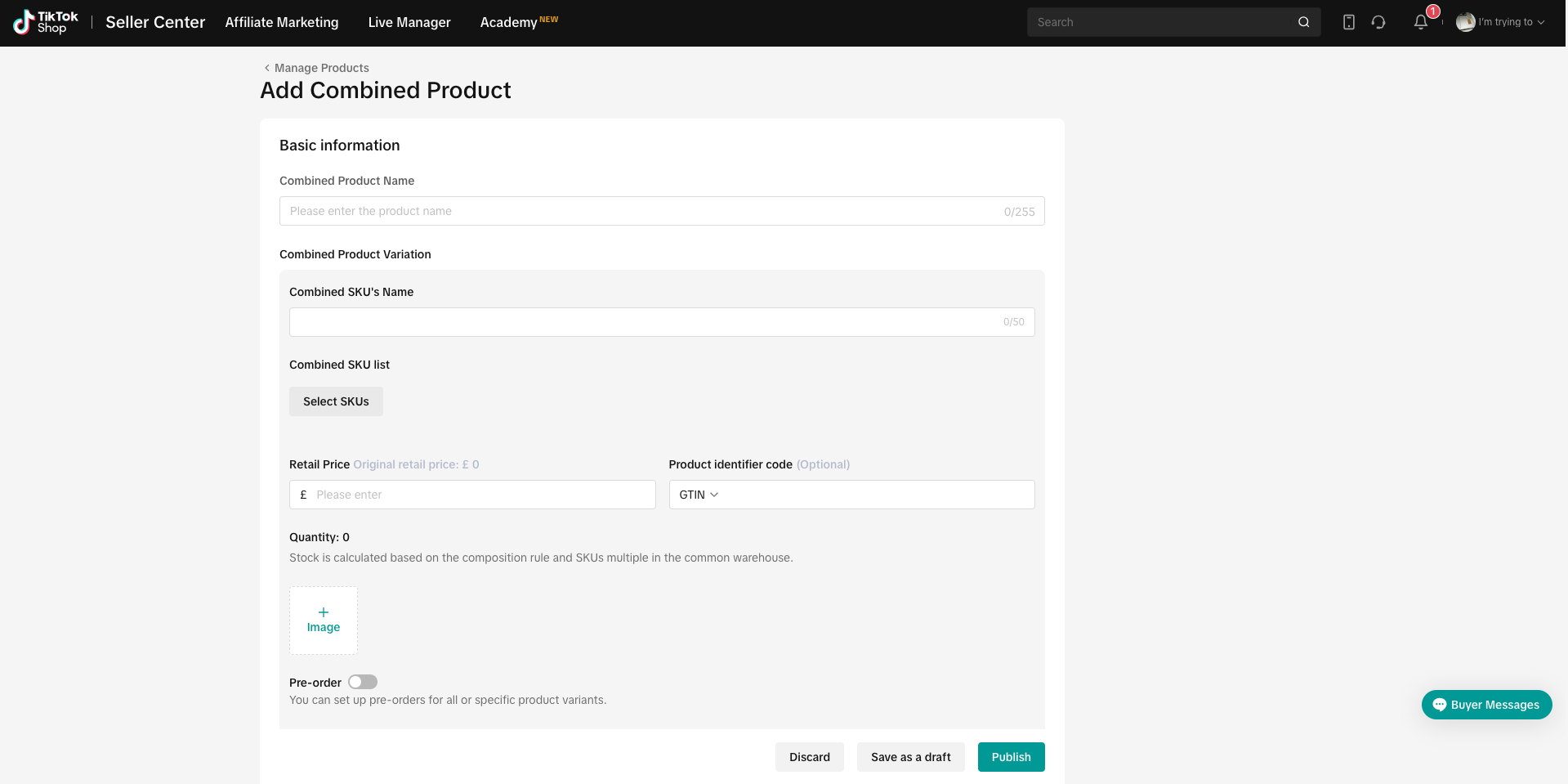Click the plus icon to add image
The image size is (1568, 784).
(324, 612)
